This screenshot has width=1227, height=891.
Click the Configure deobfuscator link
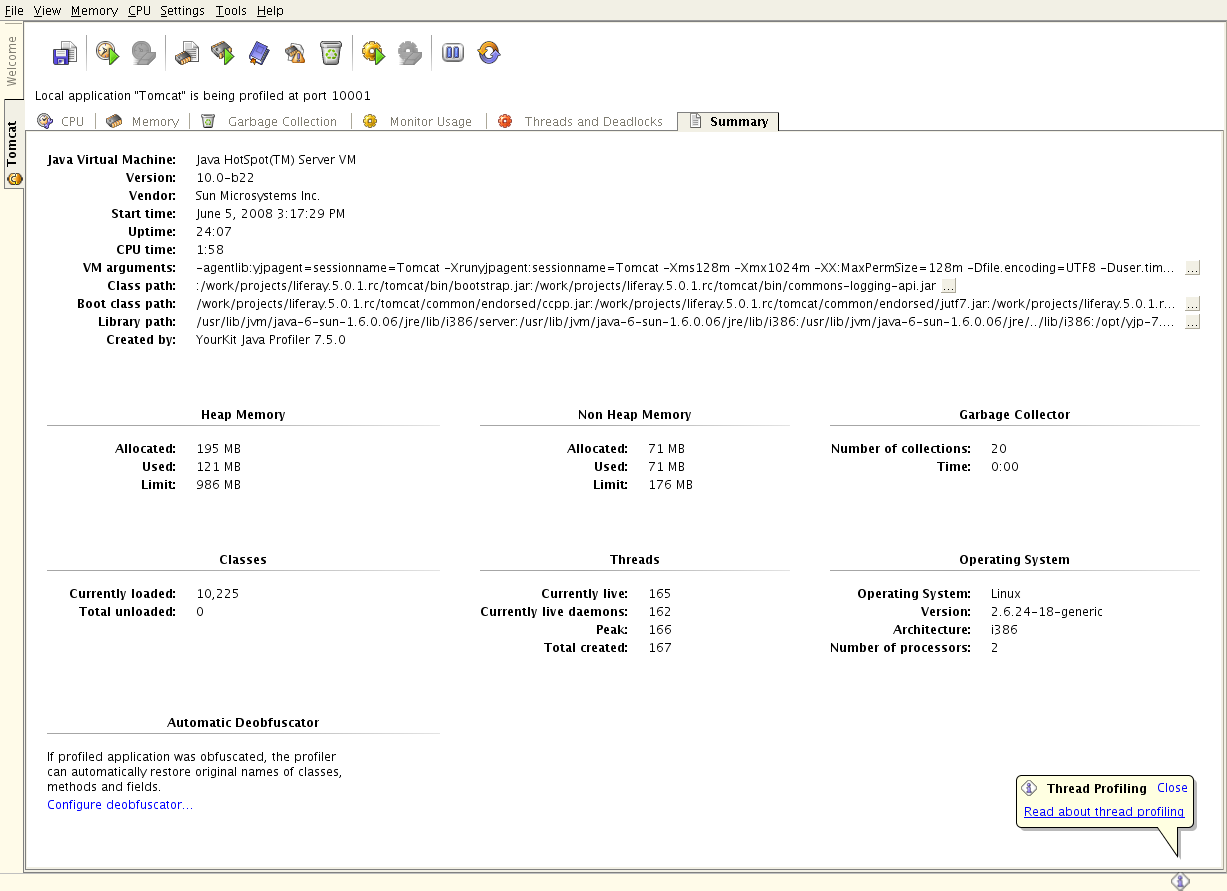pos(120,805)
